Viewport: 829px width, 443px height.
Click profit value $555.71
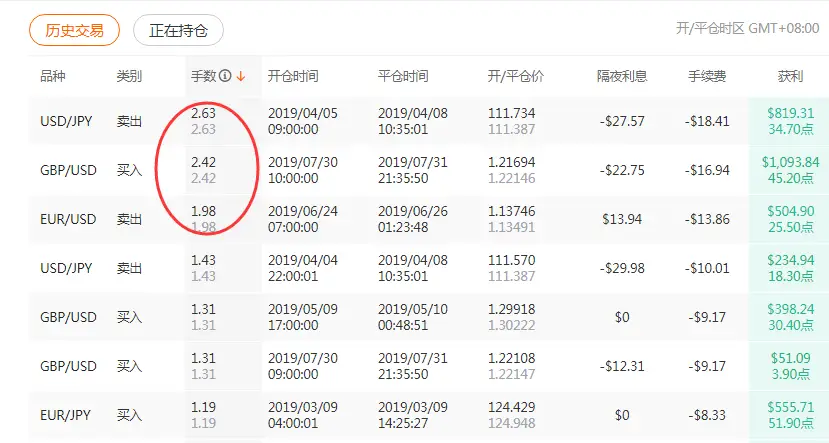coord(790,407)
